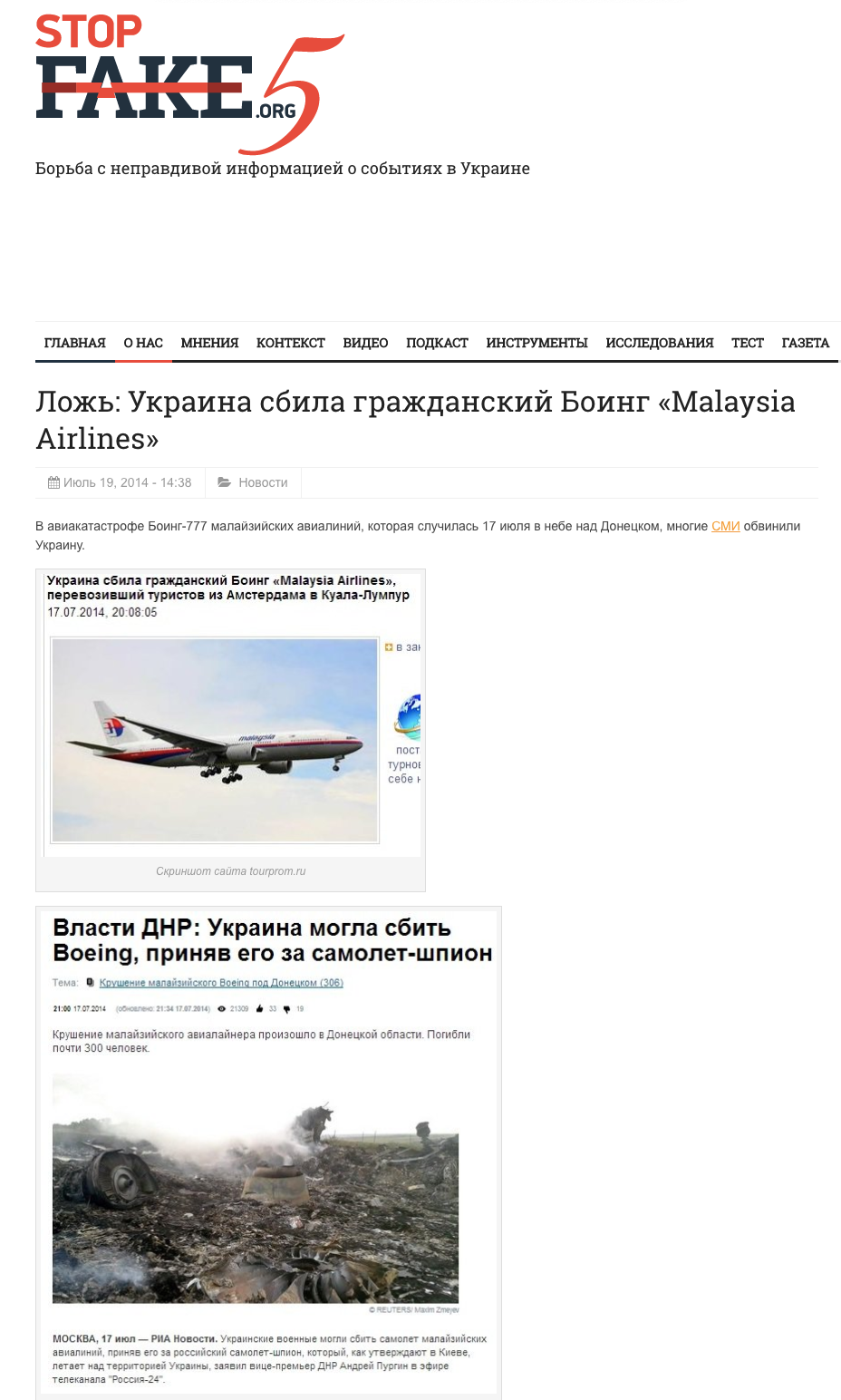Click the Скриншот сайта tourprom.ru caption
This screenshot has height=1400, width=841.
coord(231,871)
